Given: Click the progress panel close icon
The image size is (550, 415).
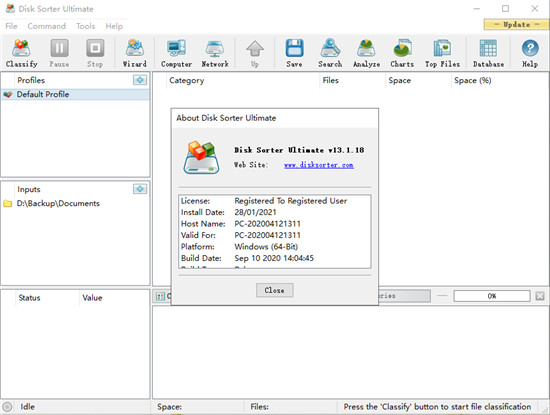Looking at the screenshot, I should pos(540,296).
